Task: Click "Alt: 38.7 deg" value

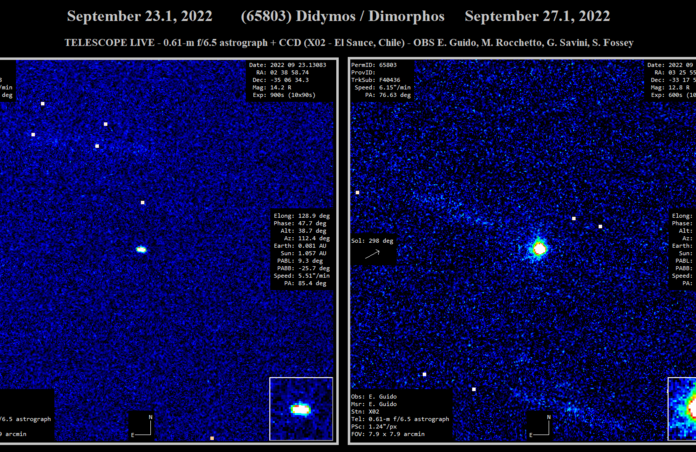Action: coord(303,231)
